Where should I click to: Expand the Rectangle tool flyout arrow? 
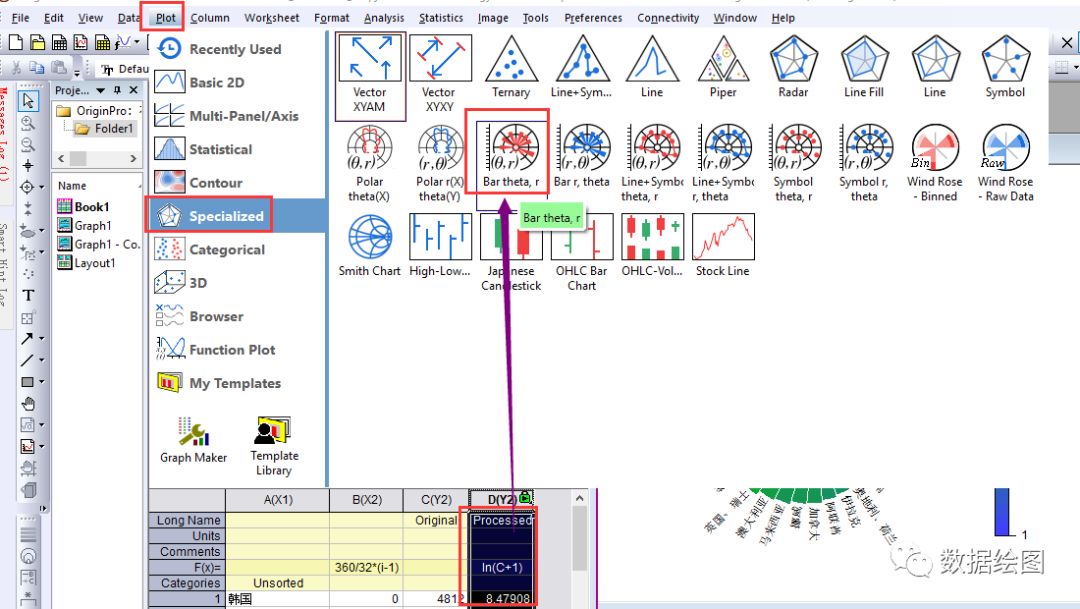pos(41,381)
